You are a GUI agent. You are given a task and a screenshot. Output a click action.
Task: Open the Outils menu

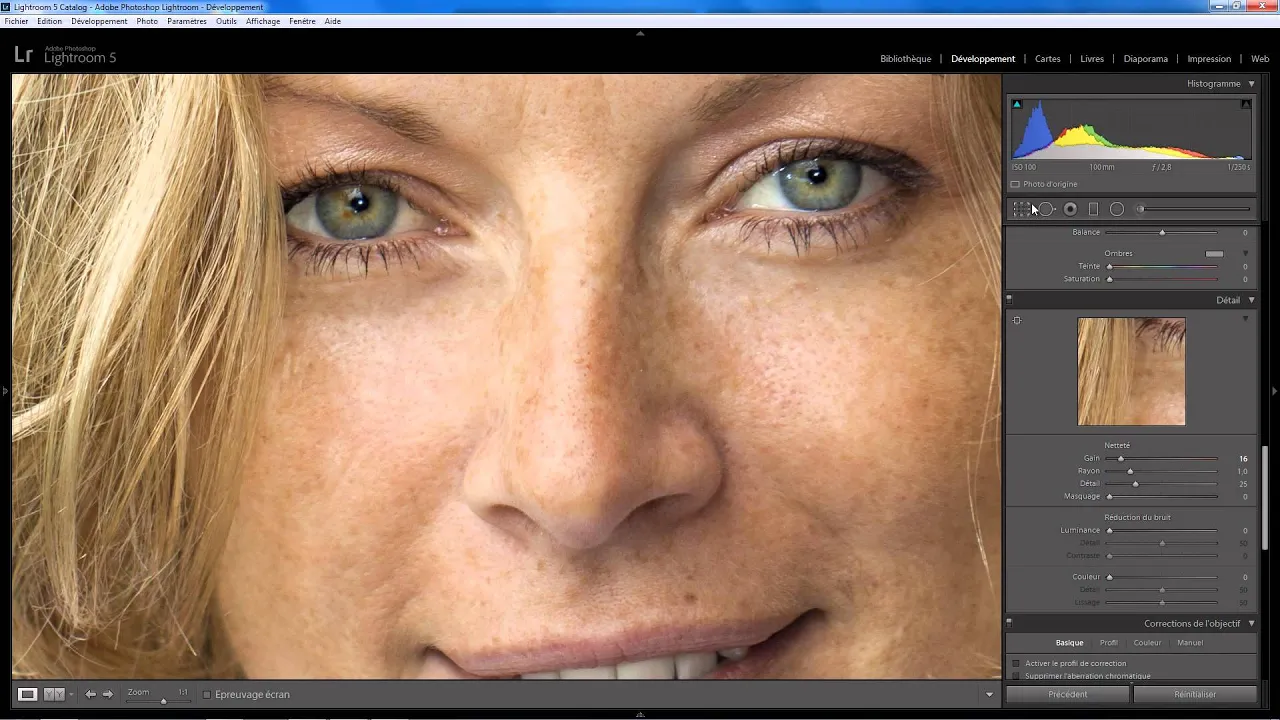(x=226, y=21)
